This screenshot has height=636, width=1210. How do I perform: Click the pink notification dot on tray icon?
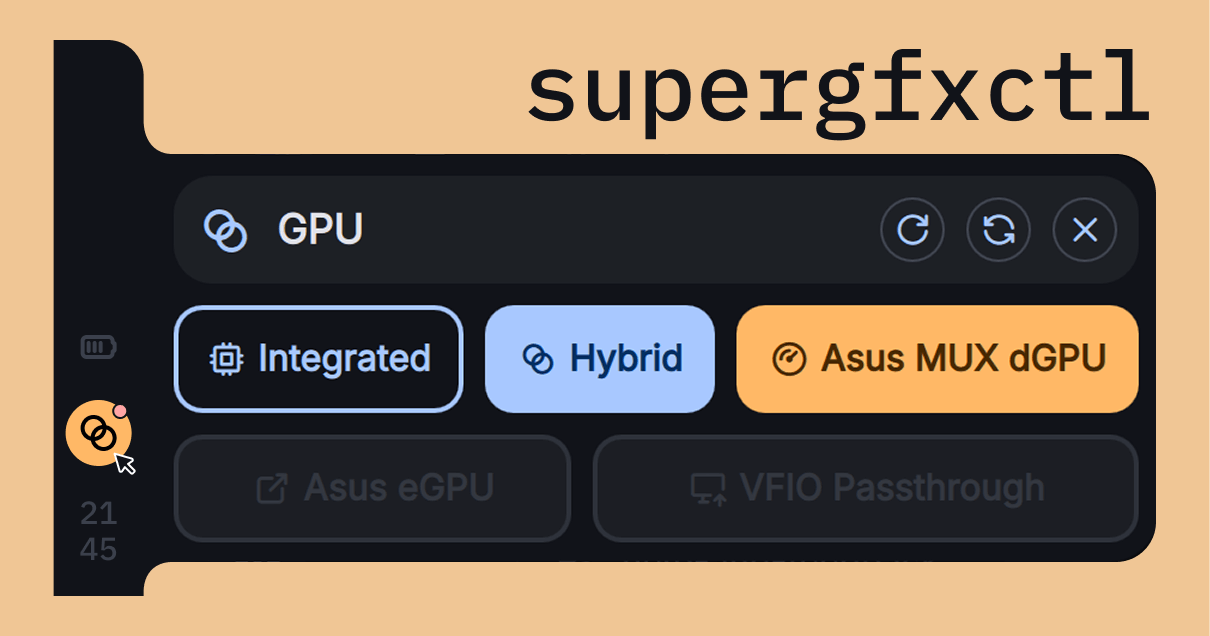point(121,409)
